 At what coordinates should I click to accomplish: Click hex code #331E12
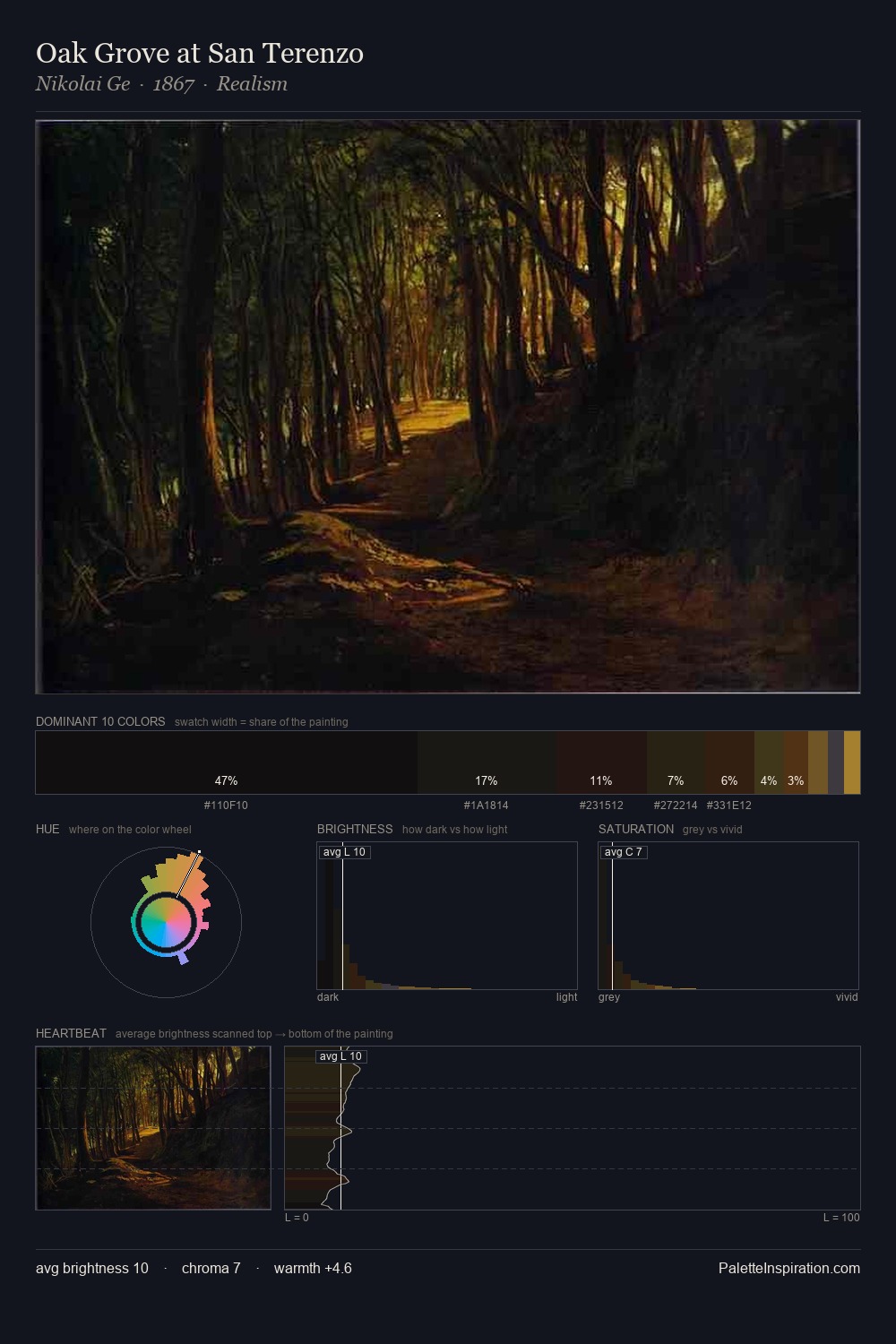[x=729, y=806]
